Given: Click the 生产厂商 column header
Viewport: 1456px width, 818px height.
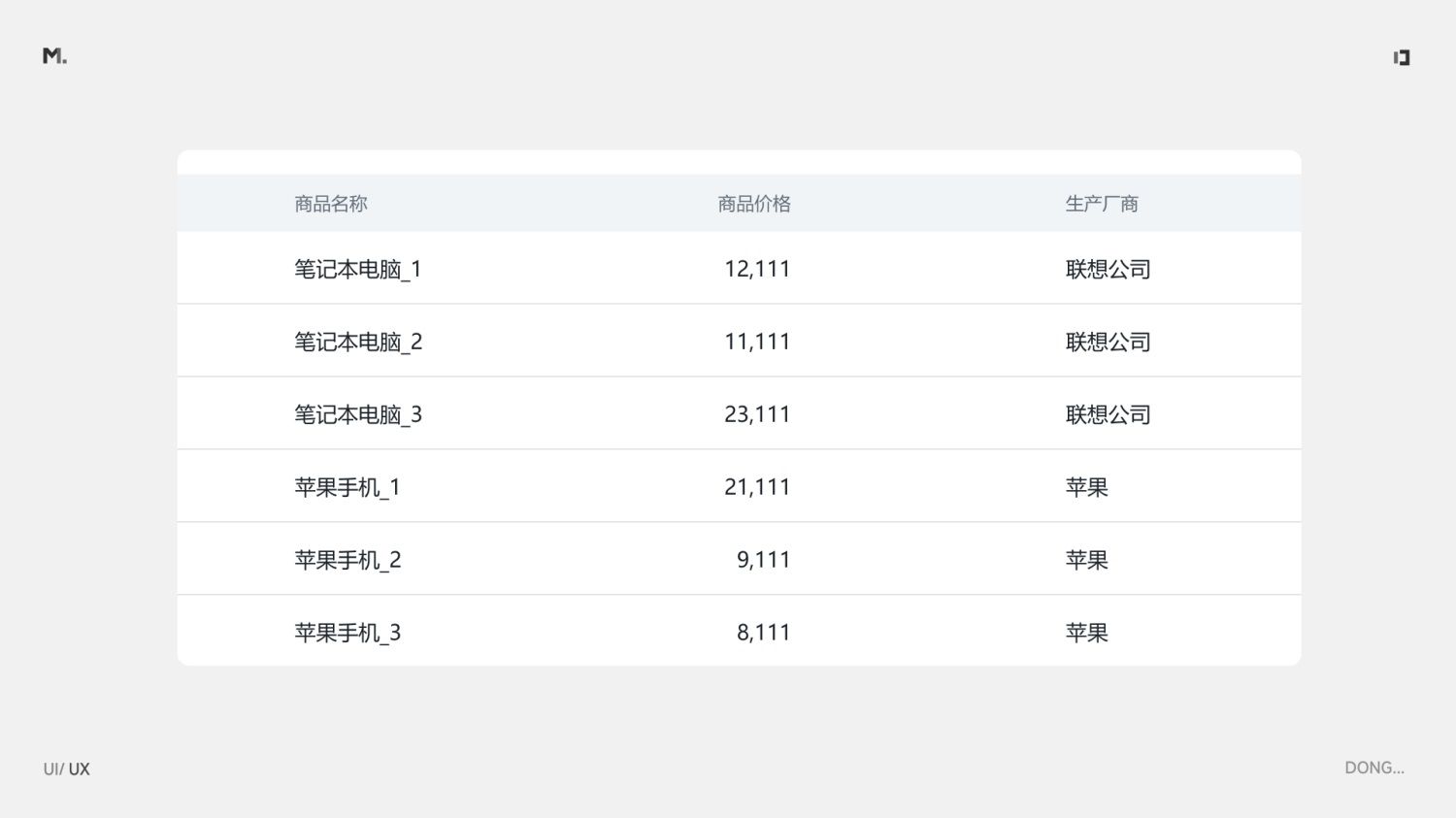Looking at the screenshot, I should click(1102, 204).
